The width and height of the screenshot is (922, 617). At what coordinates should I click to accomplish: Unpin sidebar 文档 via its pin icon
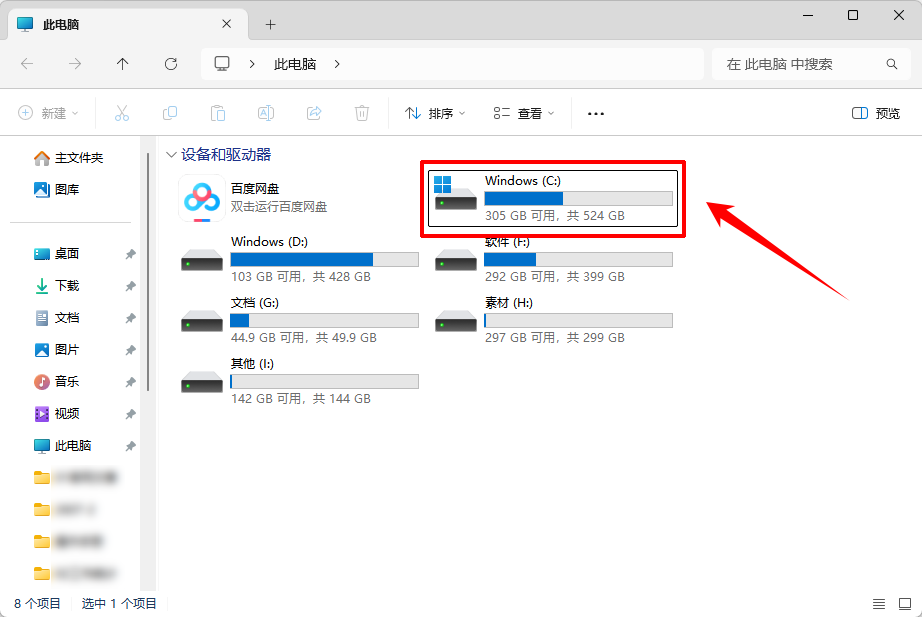pyautogui.click(x=131, y=318)
